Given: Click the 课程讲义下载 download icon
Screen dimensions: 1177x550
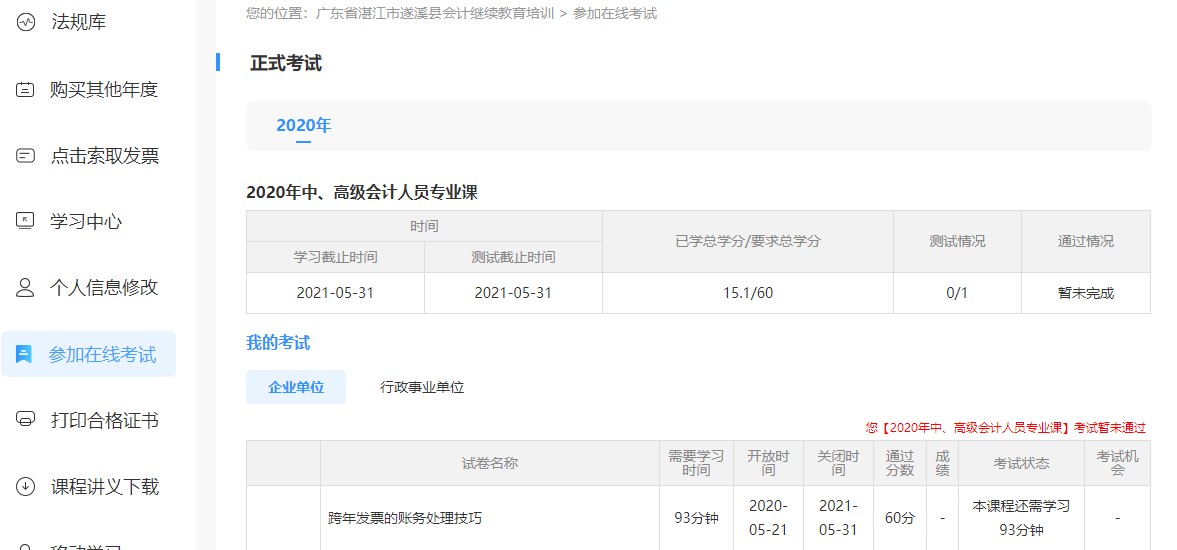Looking at the screenshot, I should [26, 486].
